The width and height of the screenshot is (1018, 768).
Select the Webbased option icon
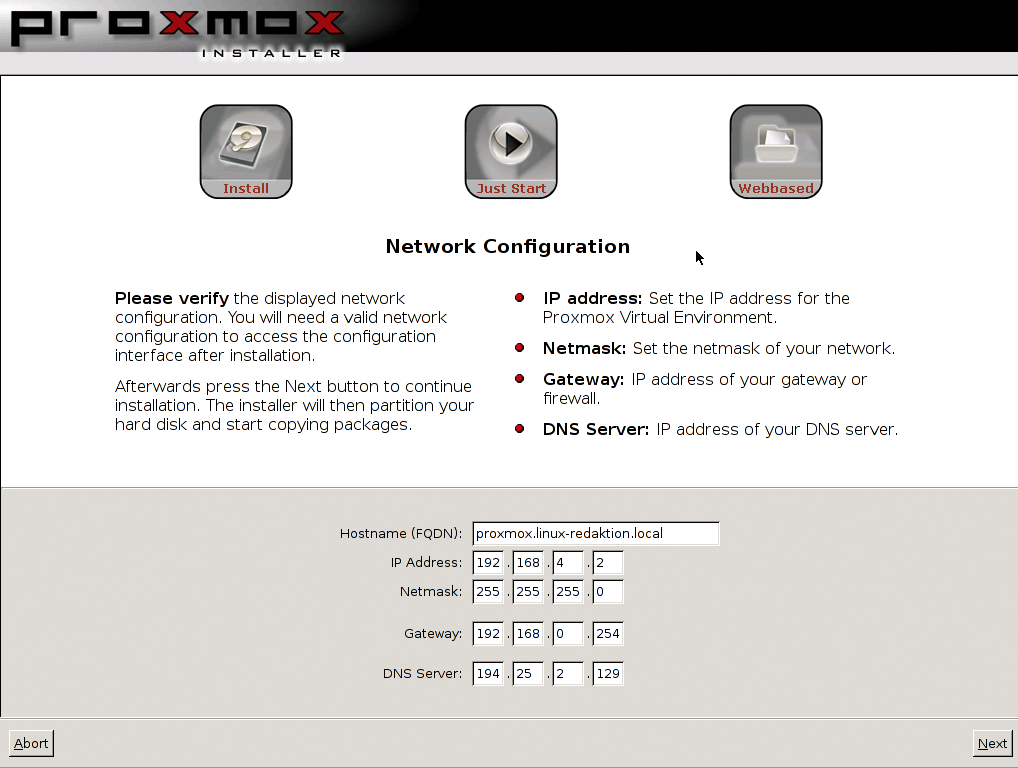pos(776,150)
